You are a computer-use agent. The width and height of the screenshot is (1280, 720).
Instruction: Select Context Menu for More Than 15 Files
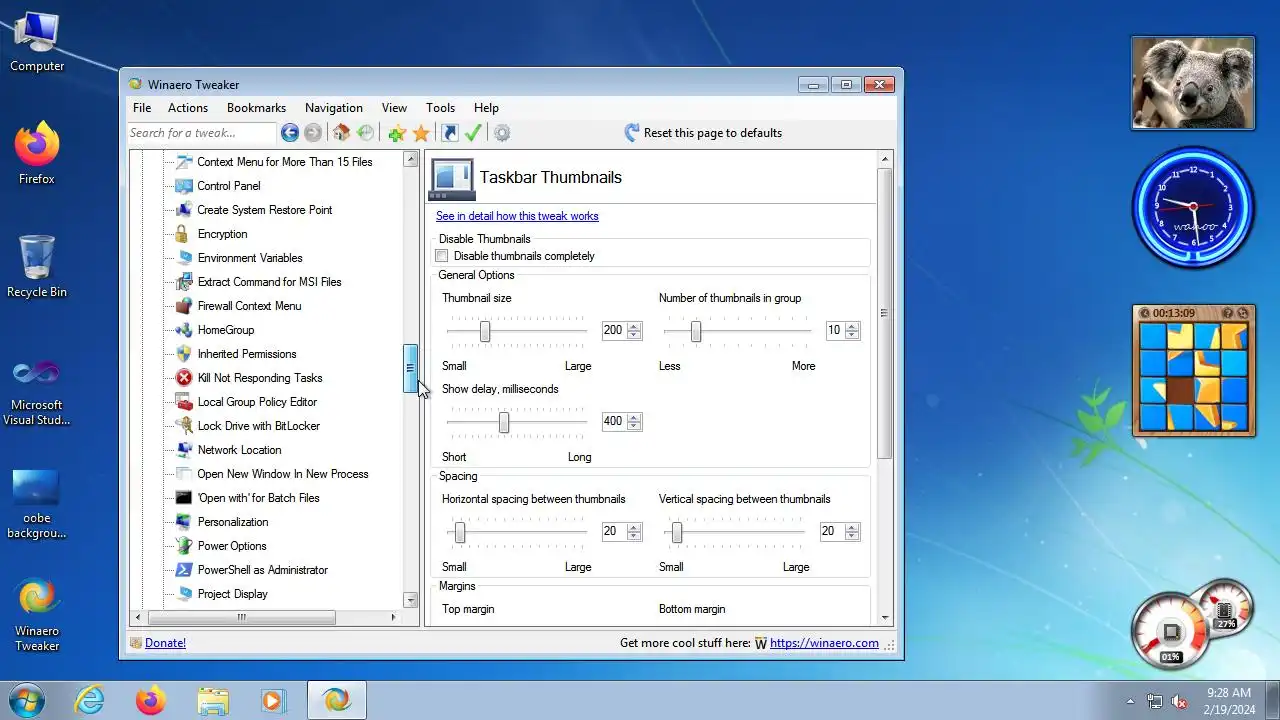[x=284, y=162]
